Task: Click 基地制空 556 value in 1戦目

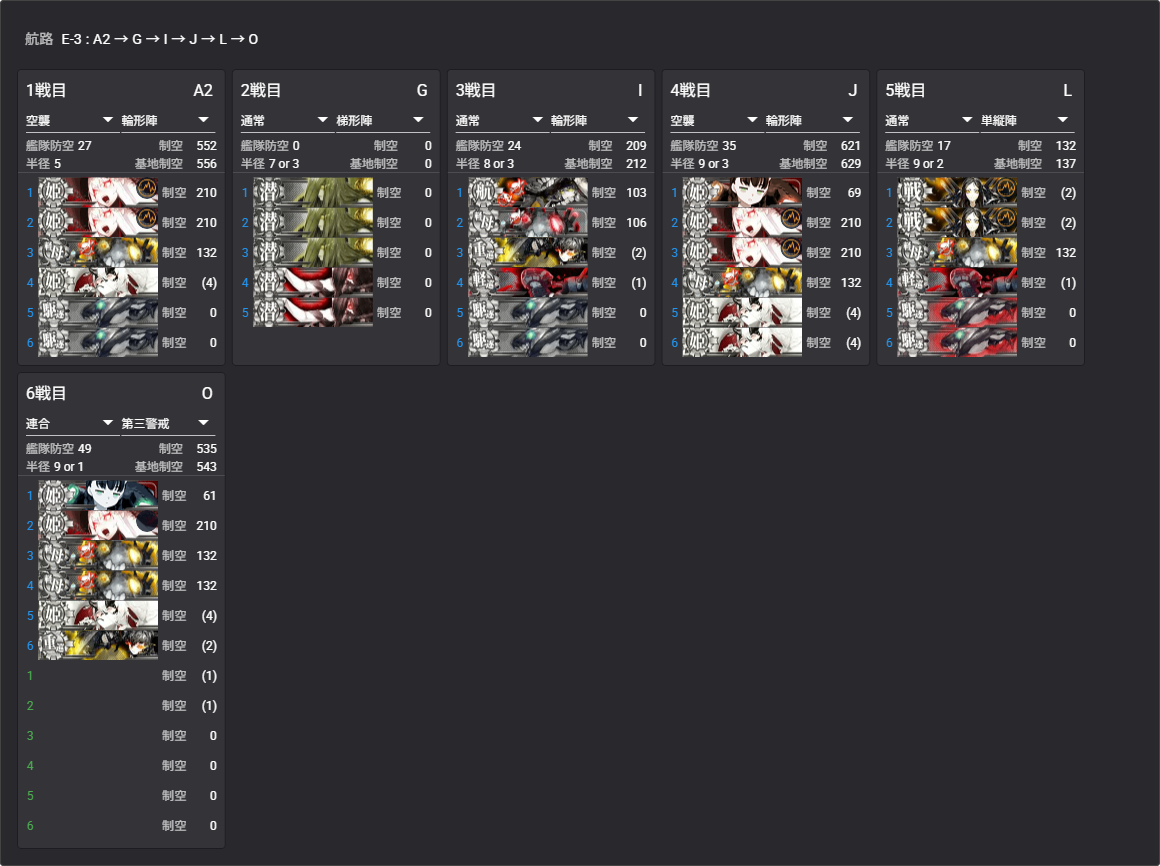Action: pyautogui.click(x=206, y=163)
